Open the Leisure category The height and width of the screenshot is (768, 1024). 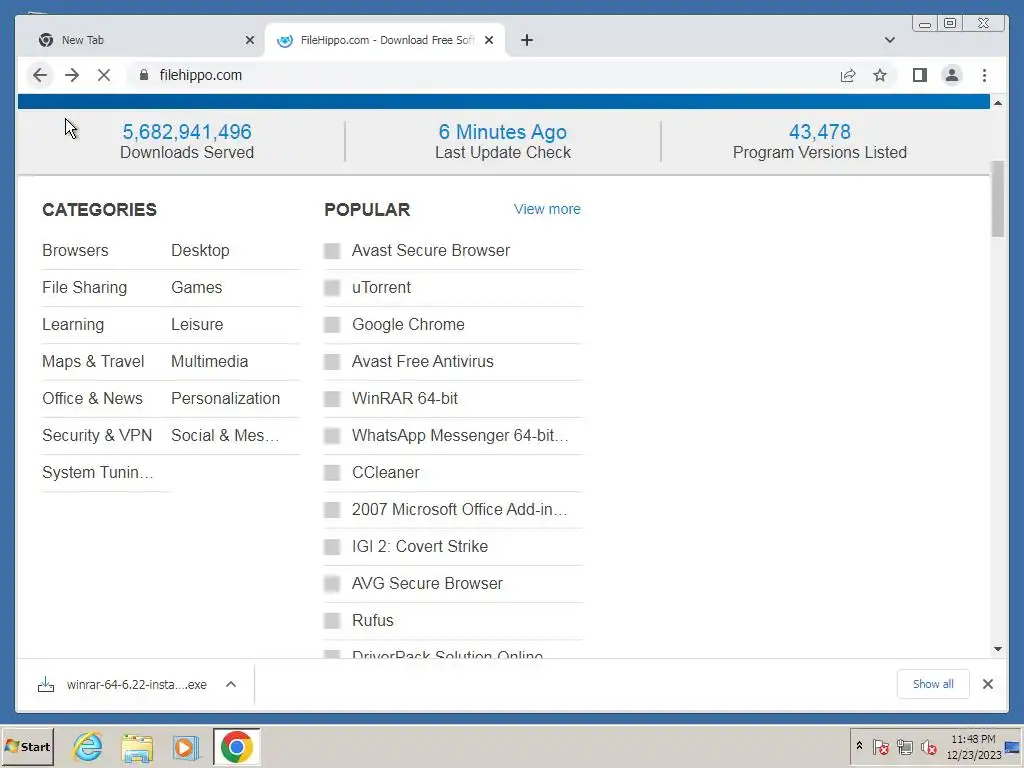197,325
